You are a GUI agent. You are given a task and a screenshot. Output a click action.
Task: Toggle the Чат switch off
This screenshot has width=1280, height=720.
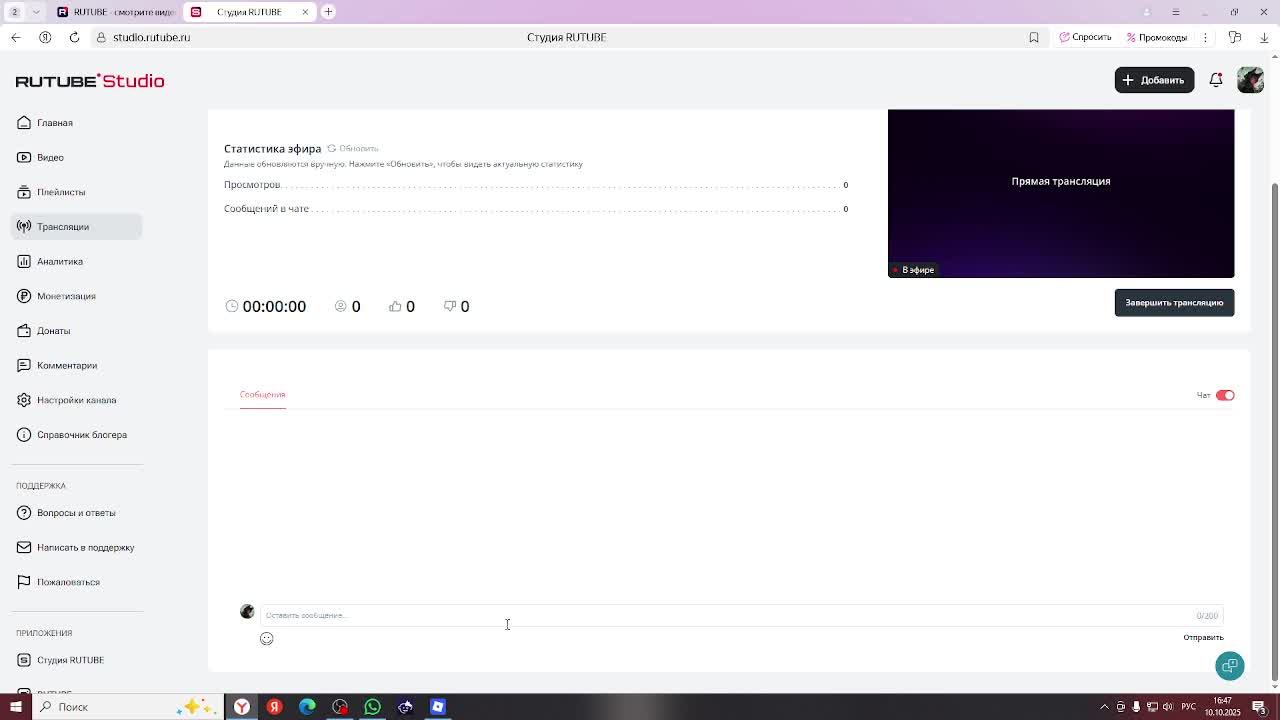[1225, 395]
